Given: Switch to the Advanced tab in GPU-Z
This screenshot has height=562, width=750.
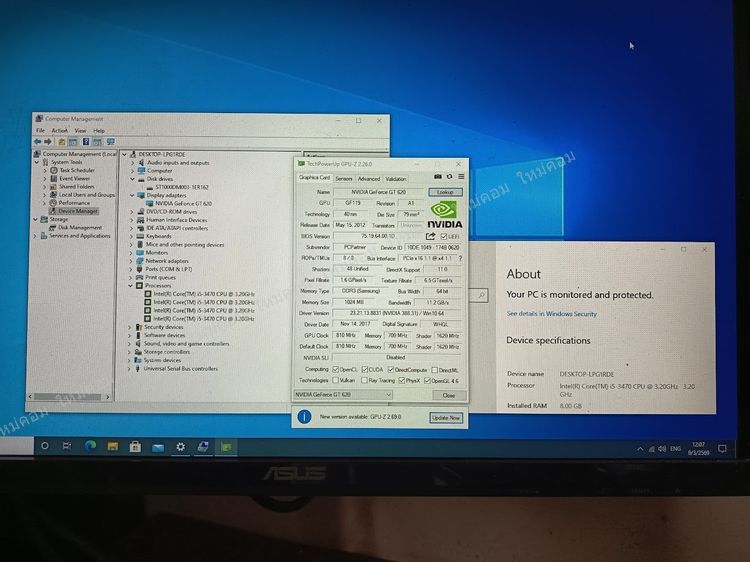Looking at the screenshot, I should 369,179.
